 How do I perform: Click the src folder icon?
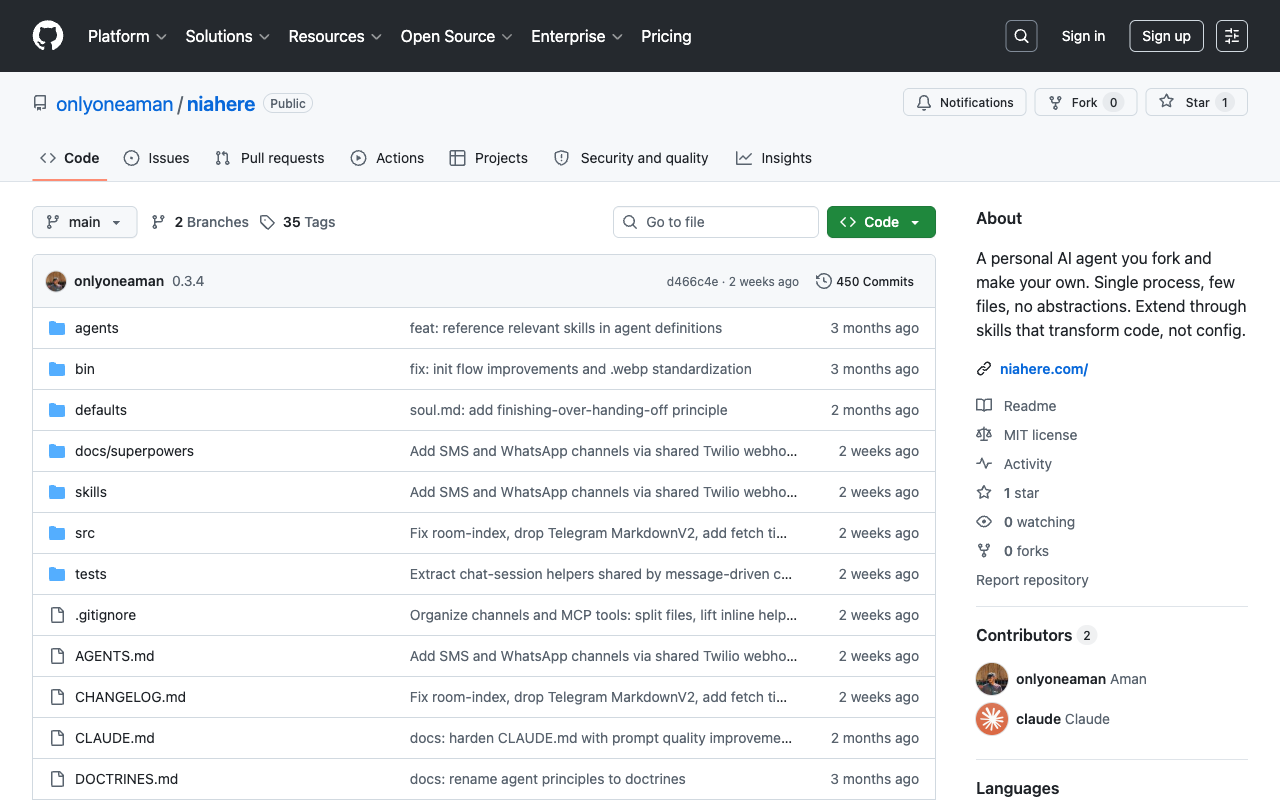pos(57,533)
